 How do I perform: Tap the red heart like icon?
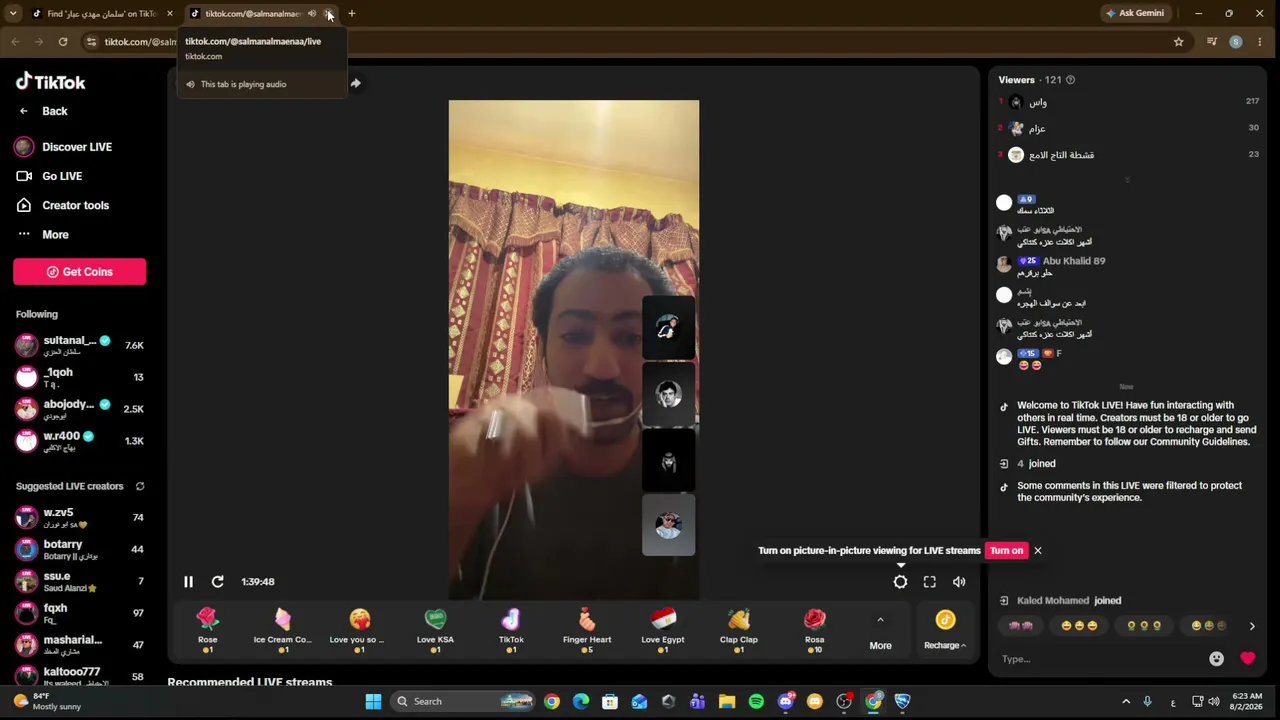(1247, 658)
